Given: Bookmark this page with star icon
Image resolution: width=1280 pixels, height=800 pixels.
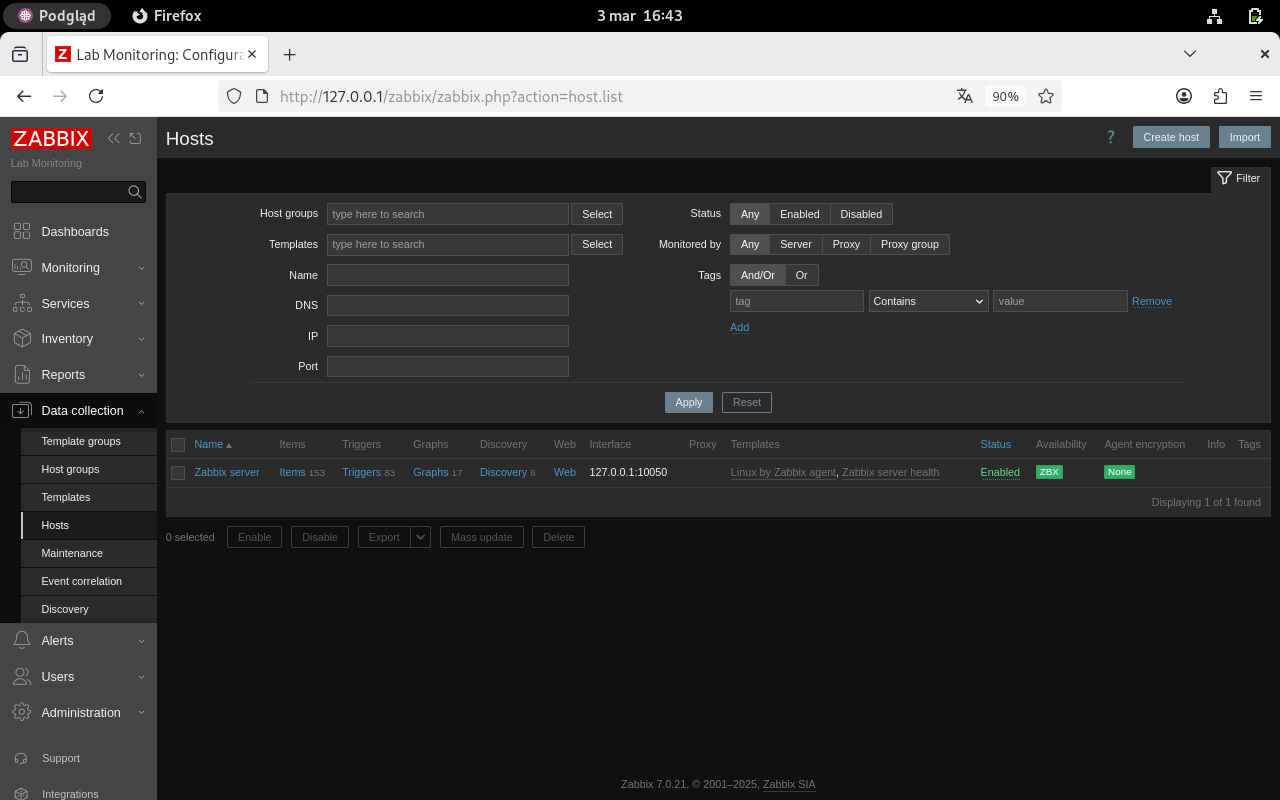Looking at the screenshot, I should 1046,96.
